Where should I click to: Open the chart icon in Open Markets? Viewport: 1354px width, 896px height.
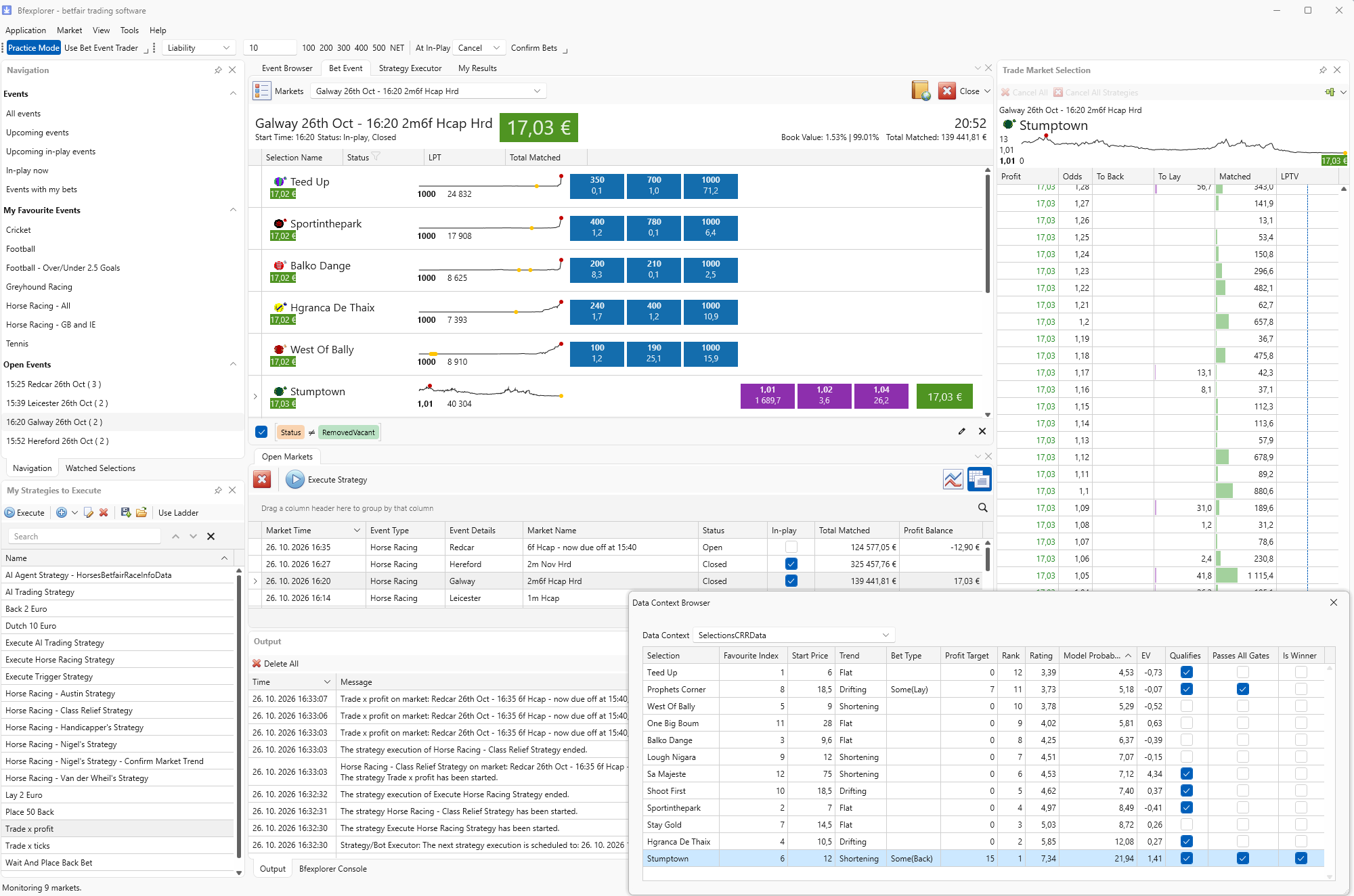(x=953, y=480)
